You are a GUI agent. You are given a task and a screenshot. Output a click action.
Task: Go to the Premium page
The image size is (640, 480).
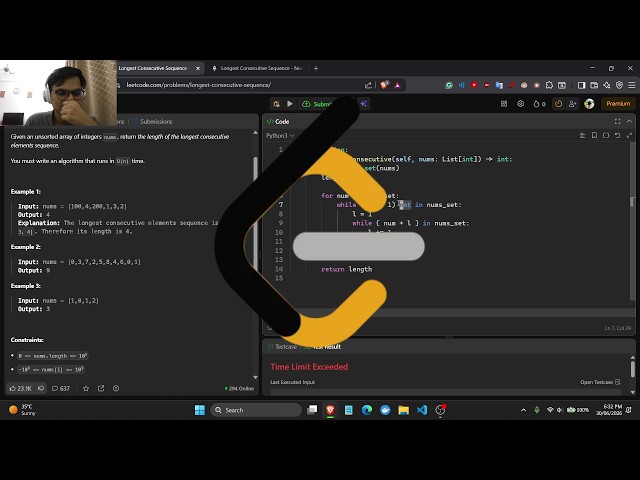point(618,104)
